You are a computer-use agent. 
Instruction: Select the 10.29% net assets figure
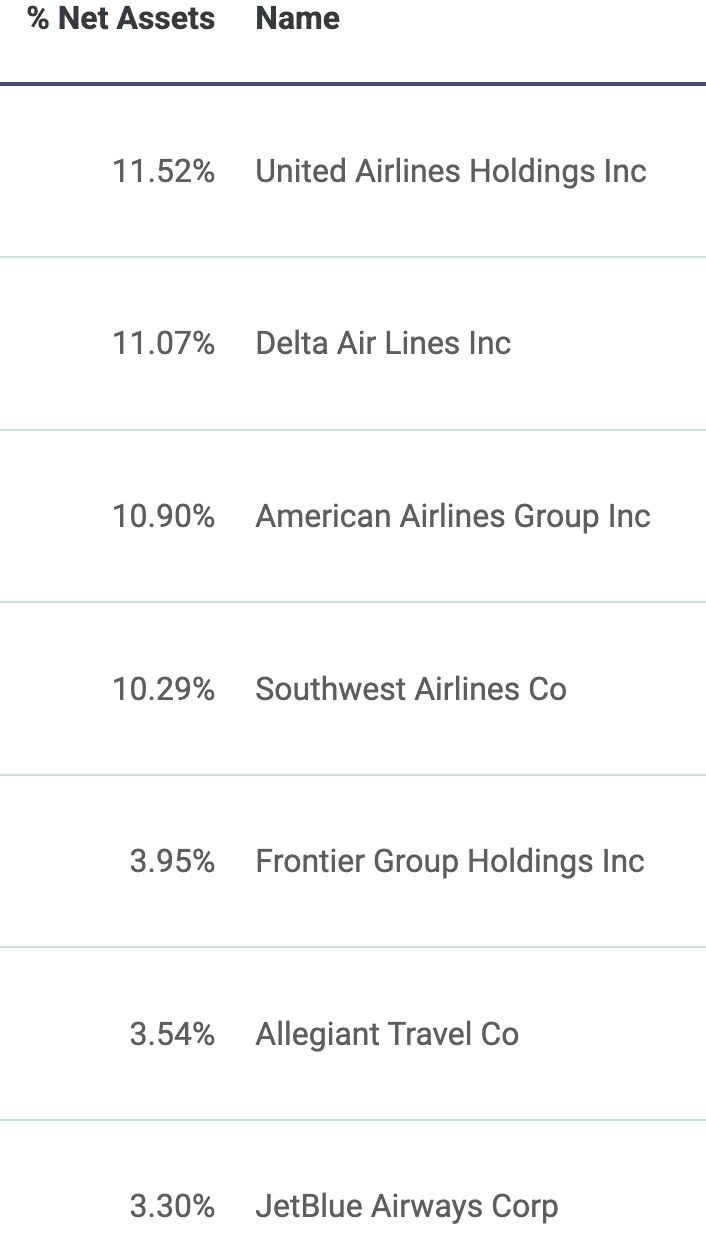tap(163, 689)
